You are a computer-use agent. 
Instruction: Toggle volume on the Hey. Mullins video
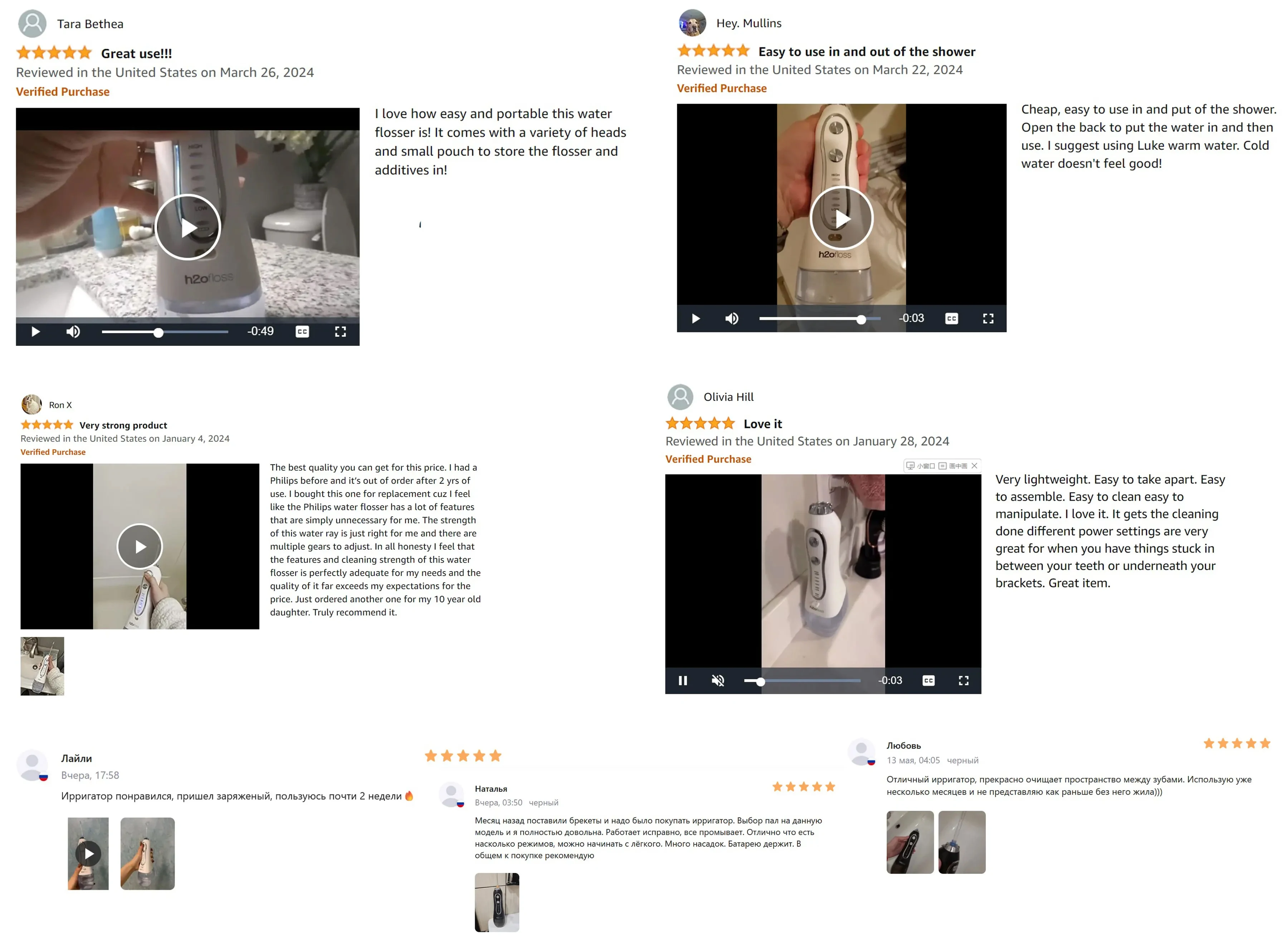[x=732, y=319]
